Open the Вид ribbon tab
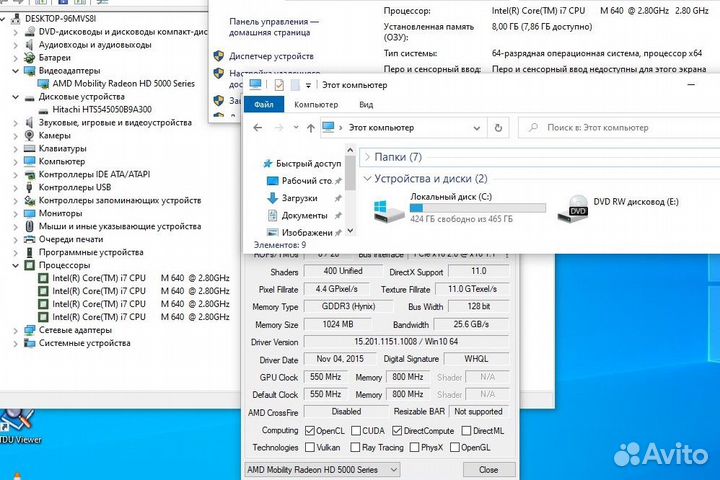Screen dimensions: 720x480 366,105
